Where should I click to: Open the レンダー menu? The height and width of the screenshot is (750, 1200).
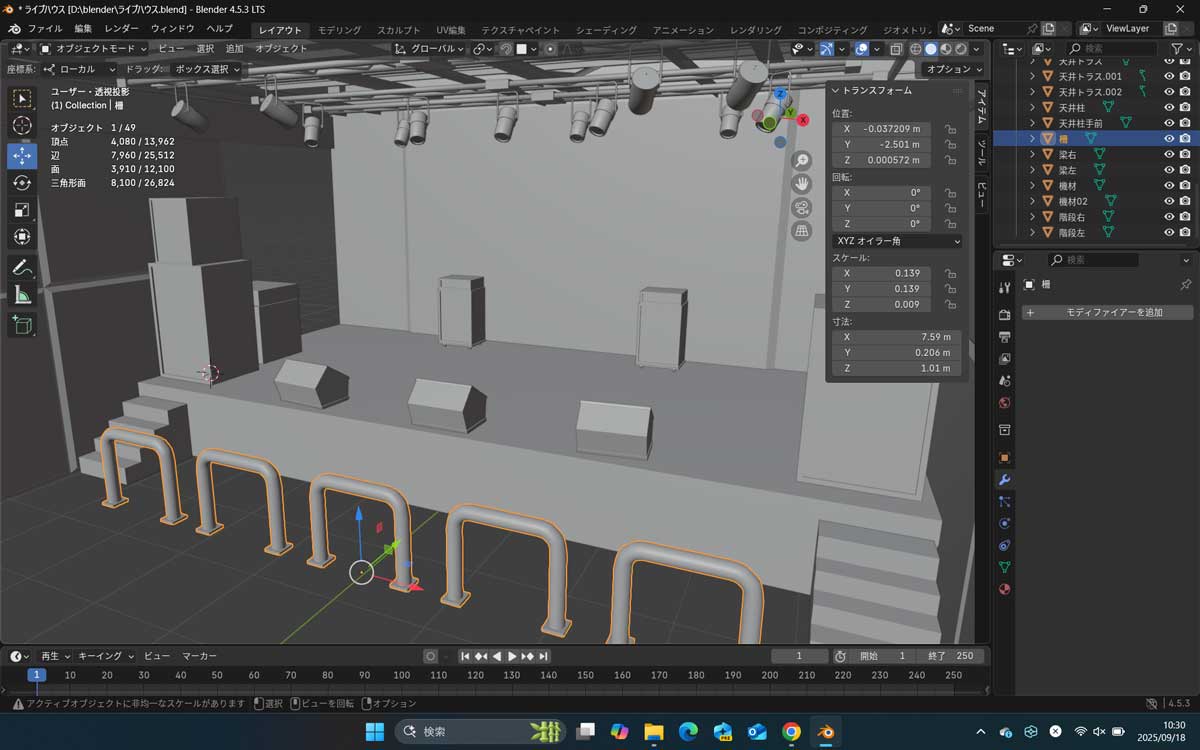click(121, 29)
